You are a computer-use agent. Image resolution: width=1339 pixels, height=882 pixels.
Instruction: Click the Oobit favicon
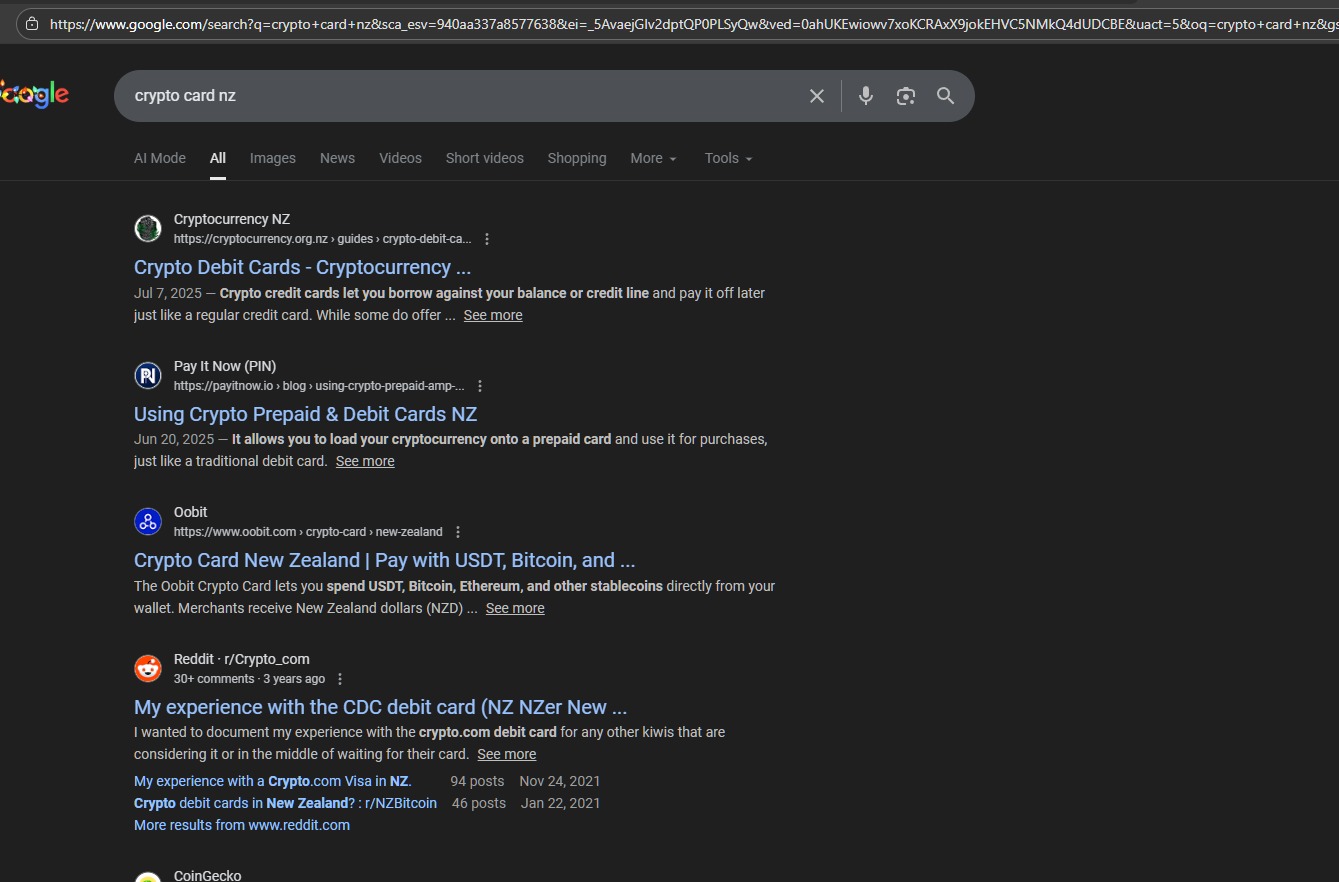point(148,521)
